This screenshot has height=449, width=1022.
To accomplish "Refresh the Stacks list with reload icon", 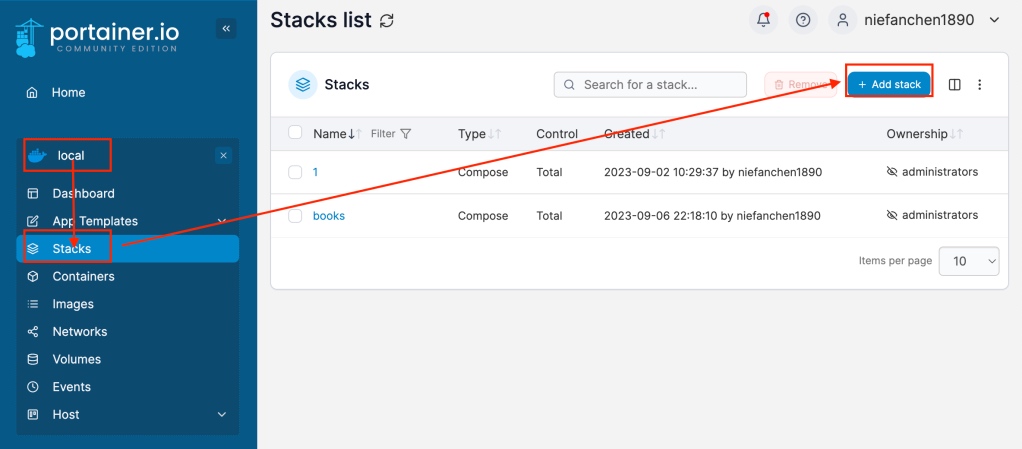I will pyautogui.click(x=387, y=20).
